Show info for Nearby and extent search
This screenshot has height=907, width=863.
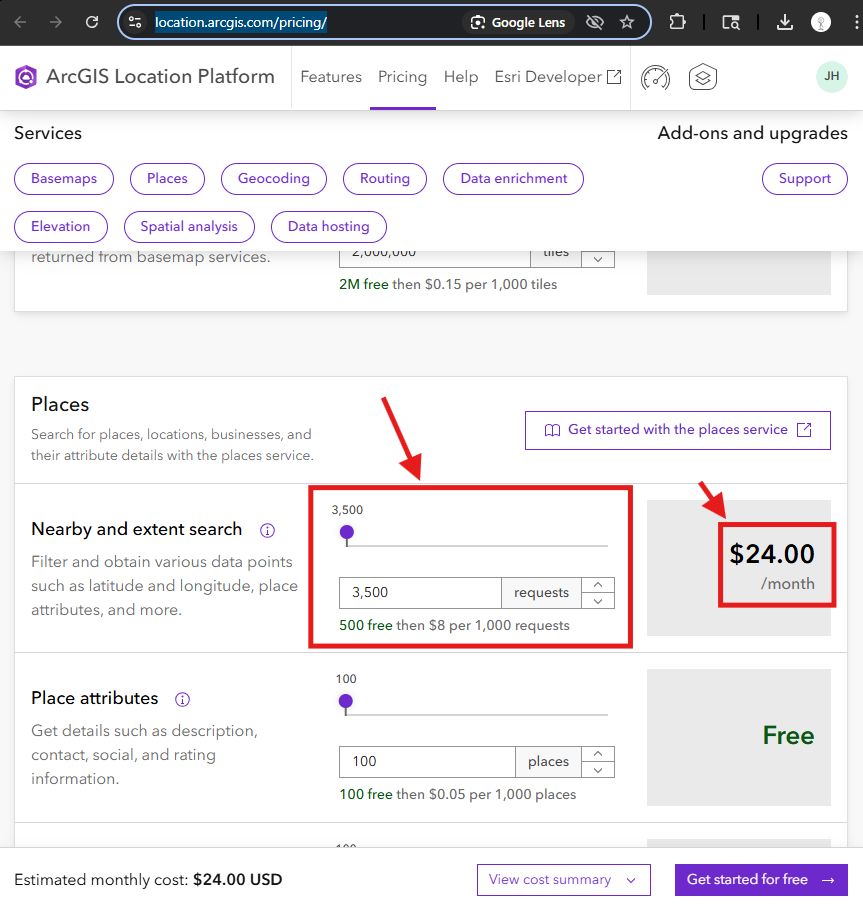point(267,530)
